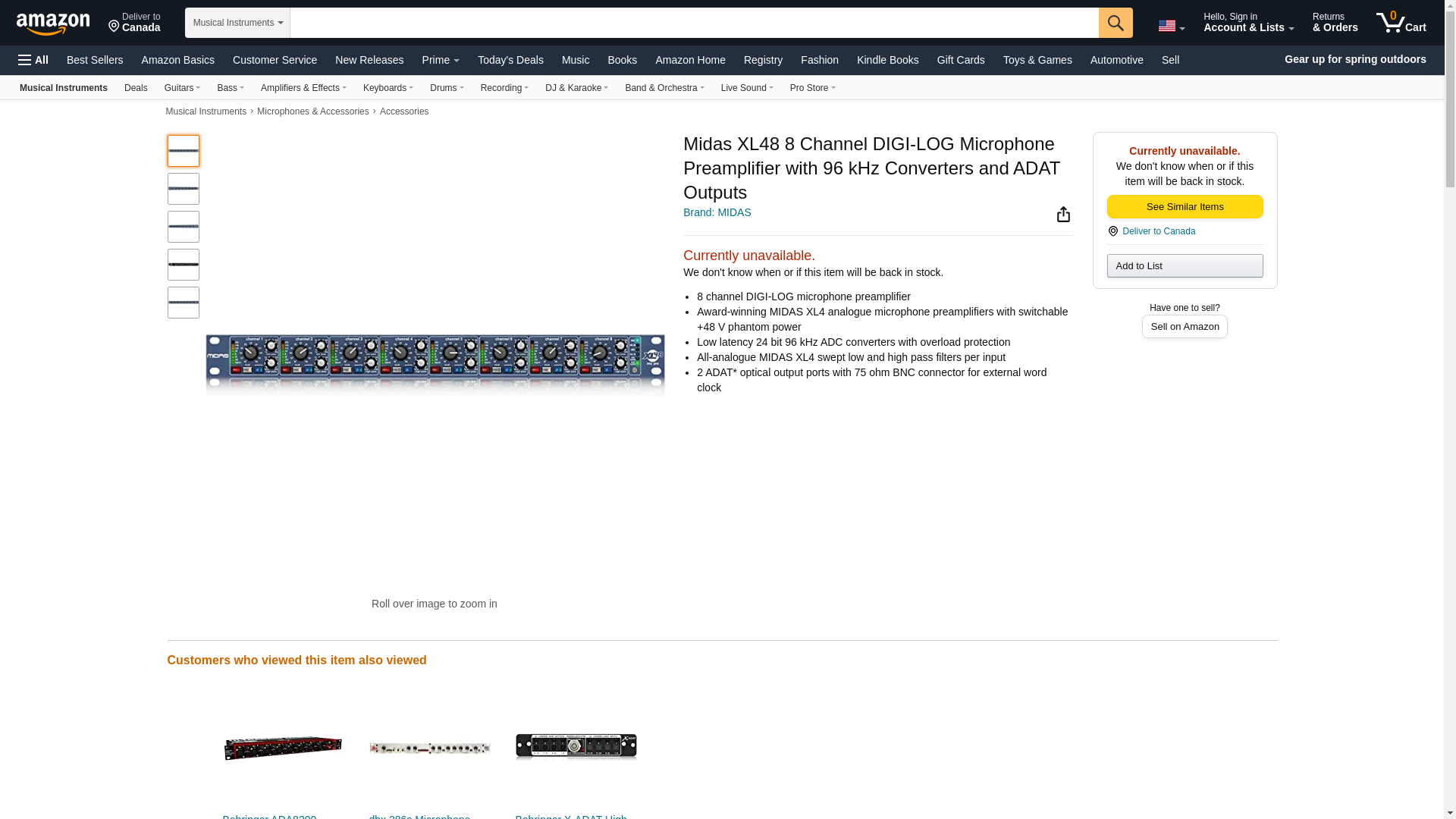Image resolution: width=1456 pixels, height=819 pixels.
Task: Expand Account & Lists menu
Action: (x=1247, y=23)
